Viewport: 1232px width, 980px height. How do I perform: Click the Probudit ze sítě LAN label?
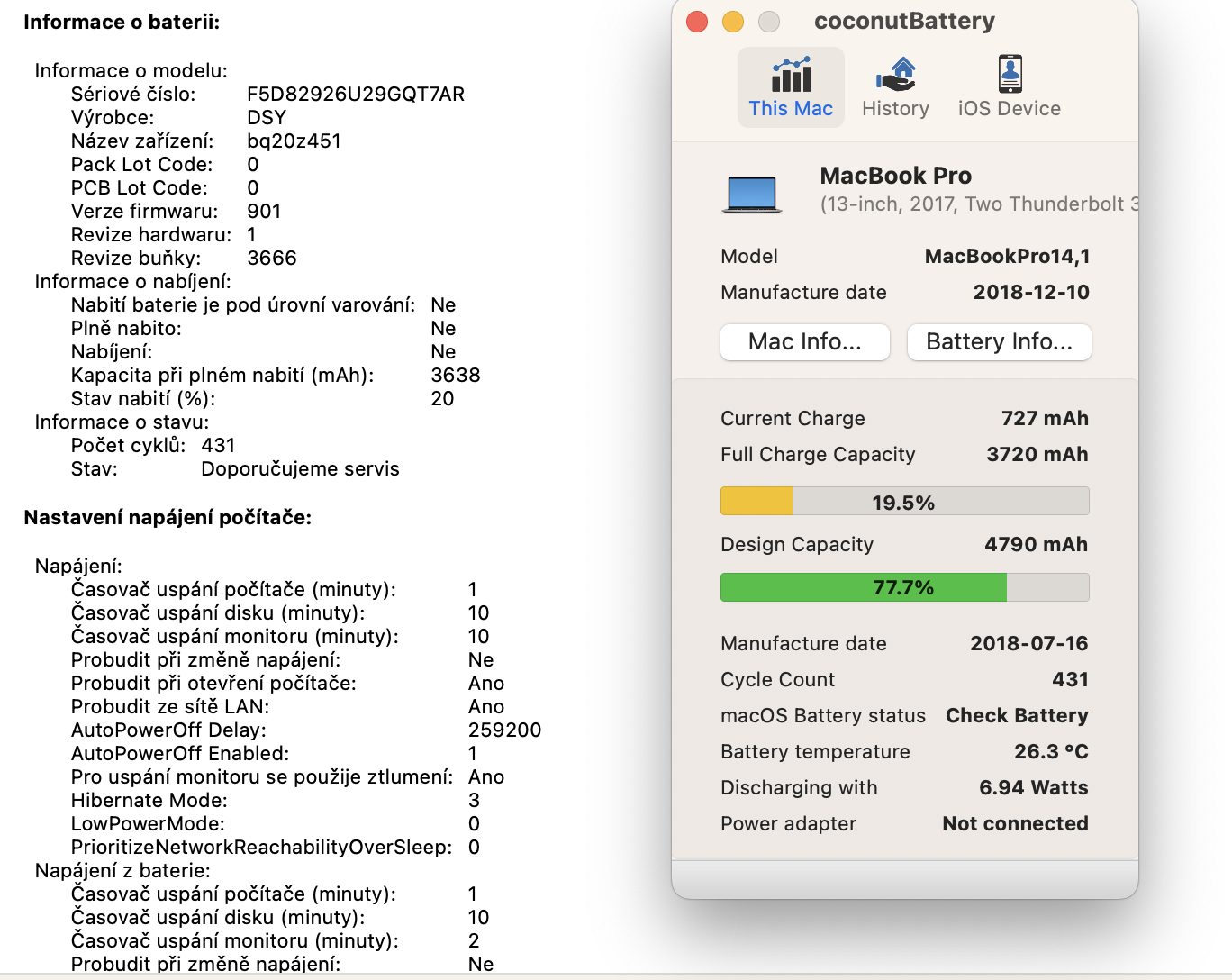click(170, 706)
